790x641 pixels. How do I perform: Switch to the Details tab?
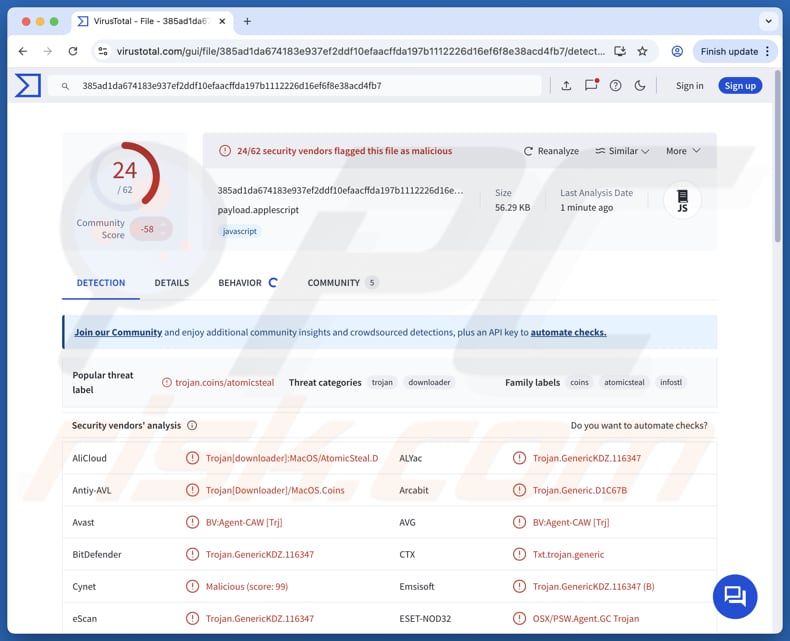171,283
